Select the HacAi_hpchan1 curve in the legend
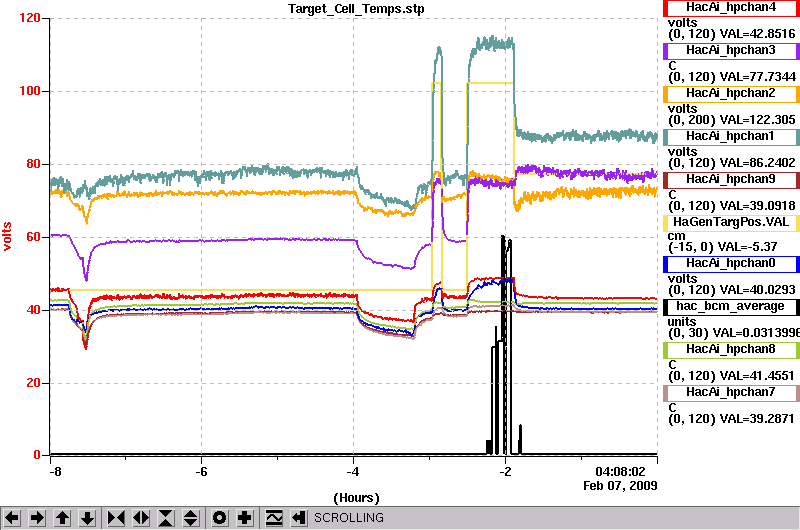This screenshot has height=530, width=800. 731,137
